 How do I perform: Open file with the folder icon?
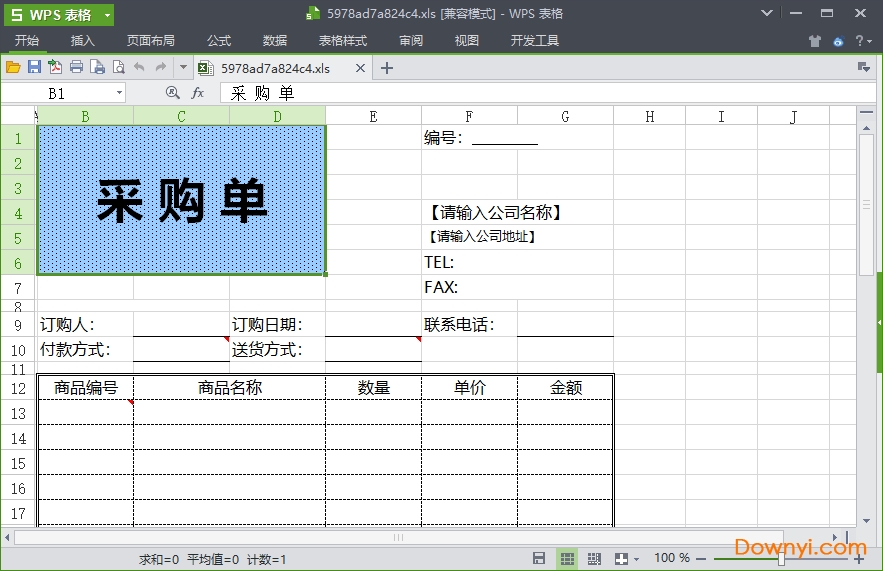click(x=13, y=68)
